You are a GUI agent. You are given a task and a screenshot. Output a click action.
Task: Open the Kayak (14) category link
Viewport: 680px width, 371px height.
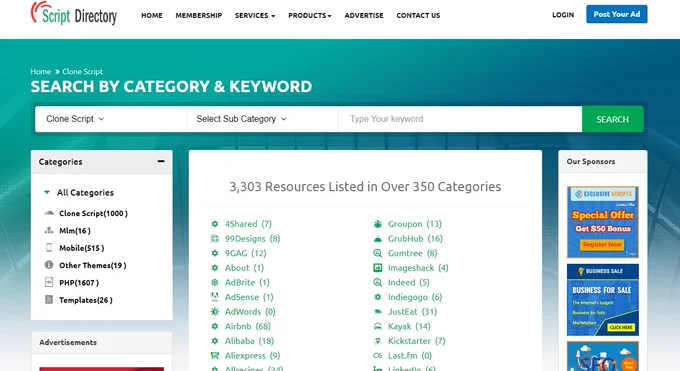409,326
